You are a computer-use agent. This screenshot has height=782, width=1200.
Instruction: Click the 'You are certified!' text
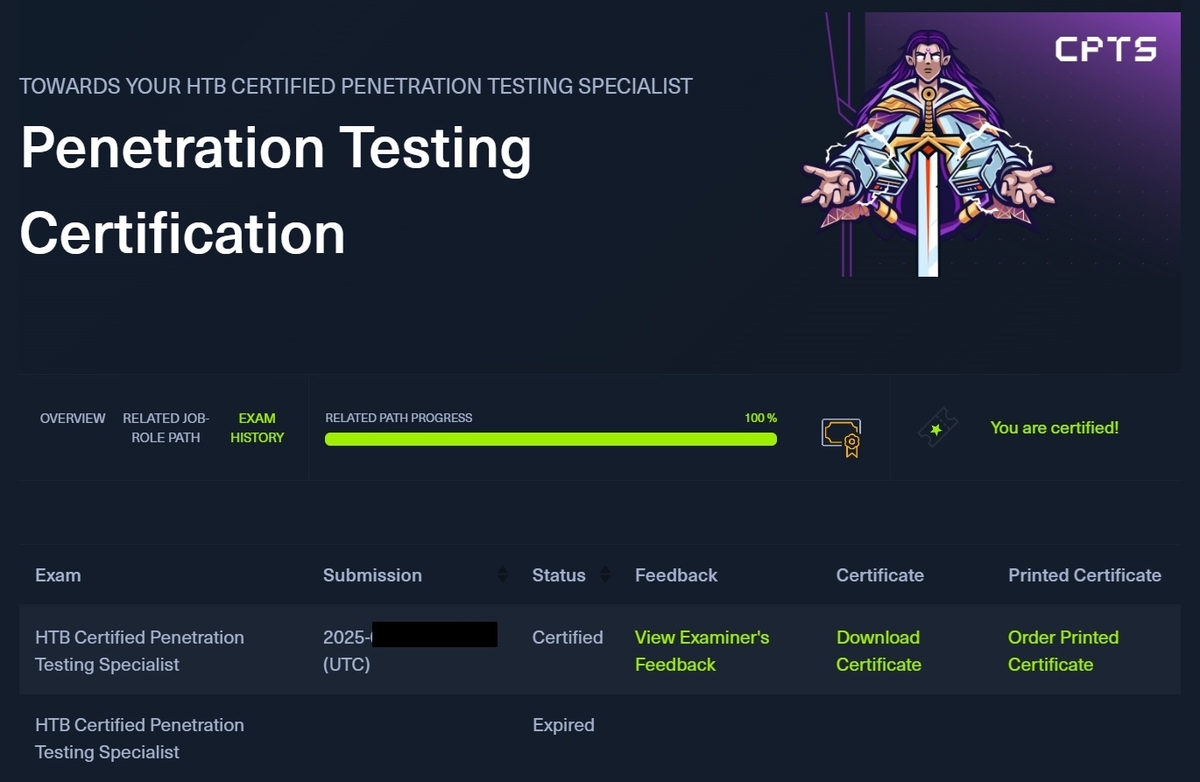pos(1054,428)
